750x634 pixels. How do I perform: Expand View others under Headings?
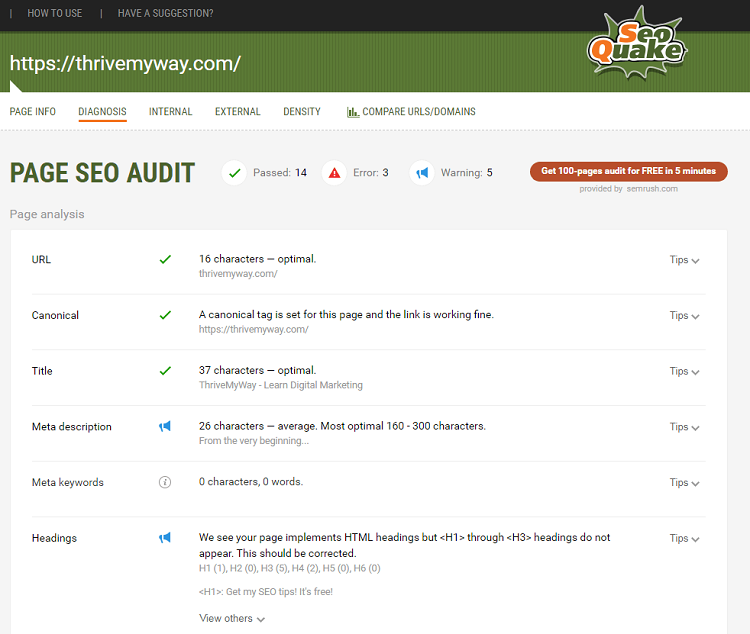coord(232,618)
